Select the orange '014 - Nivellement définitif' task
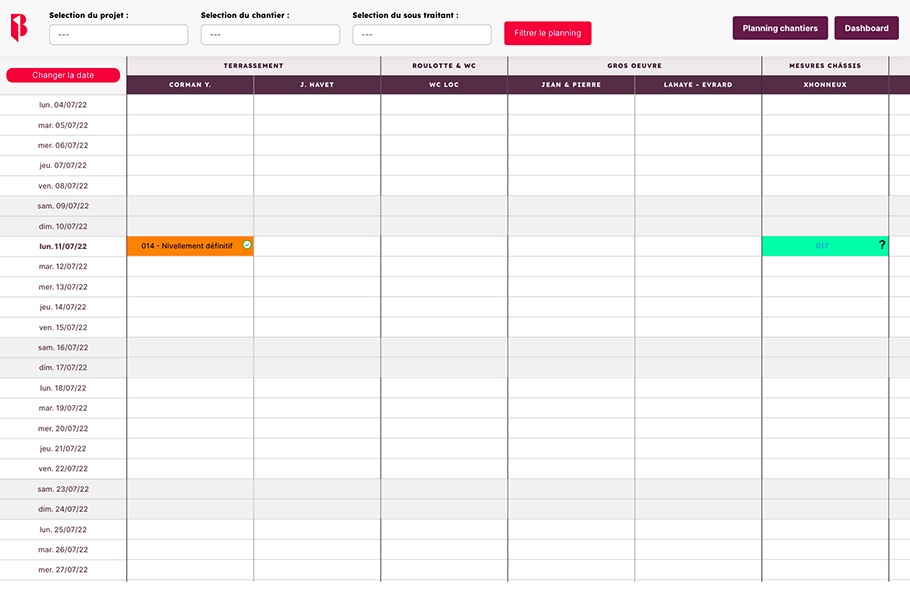The width and height of the screenshot is (910, 597). point(186,246)
